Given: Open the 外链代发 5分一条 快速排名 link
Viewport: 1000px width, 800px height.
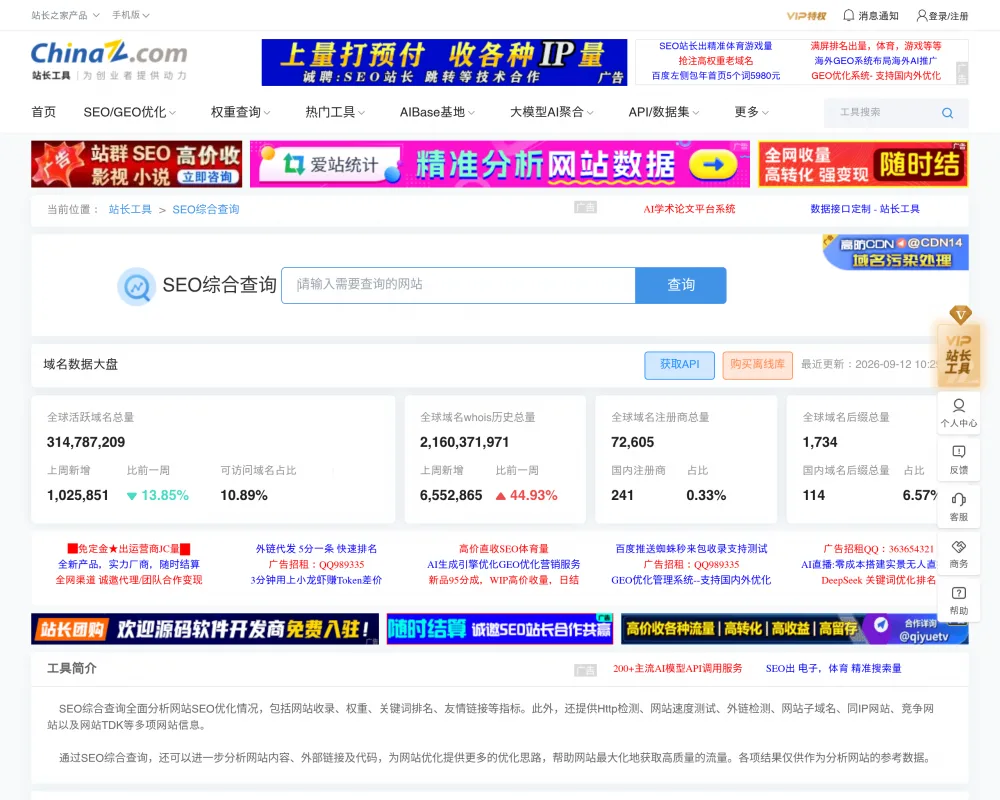Looking at the screenshot, I should [x=316, y=549].
